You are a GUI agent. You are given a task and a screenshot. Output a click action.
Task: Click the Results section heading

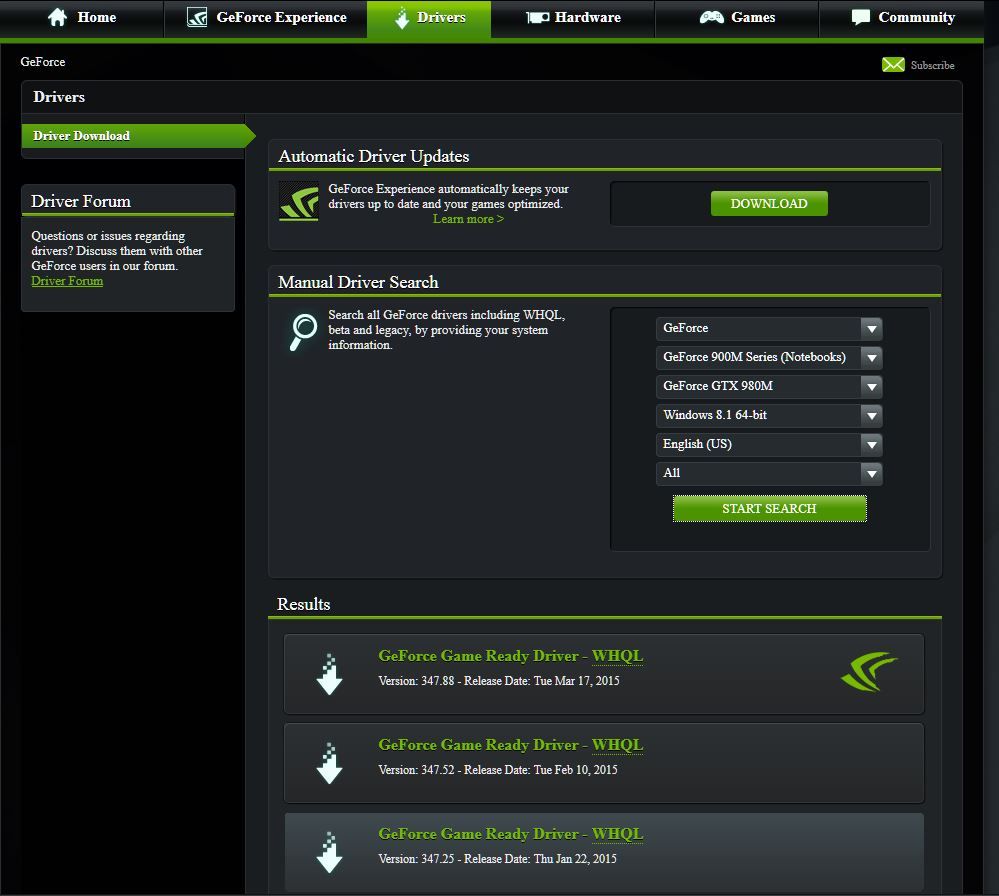click(303, 604)
